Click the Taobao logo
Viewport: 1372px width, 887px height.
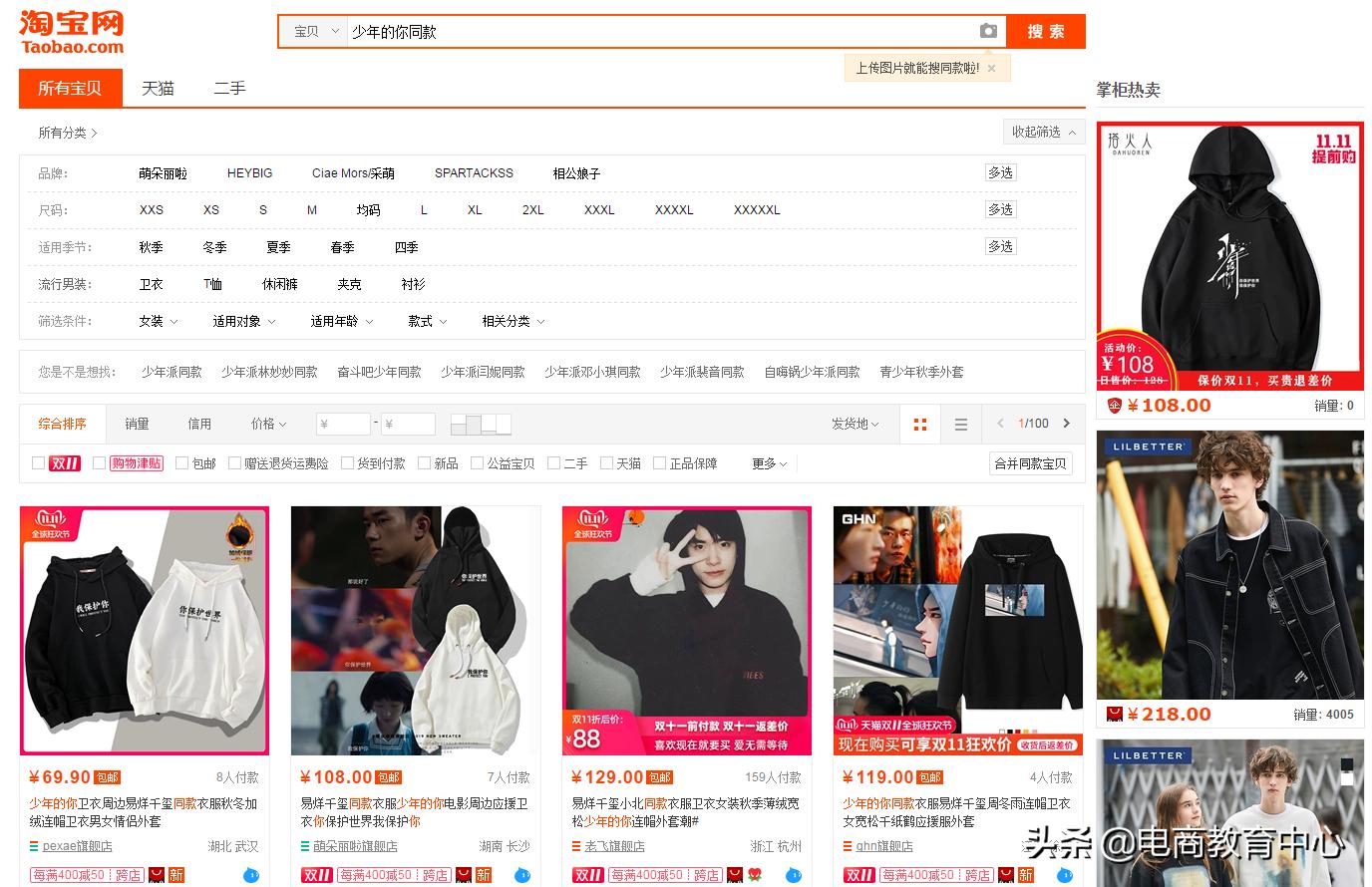(x=70, y=31)
